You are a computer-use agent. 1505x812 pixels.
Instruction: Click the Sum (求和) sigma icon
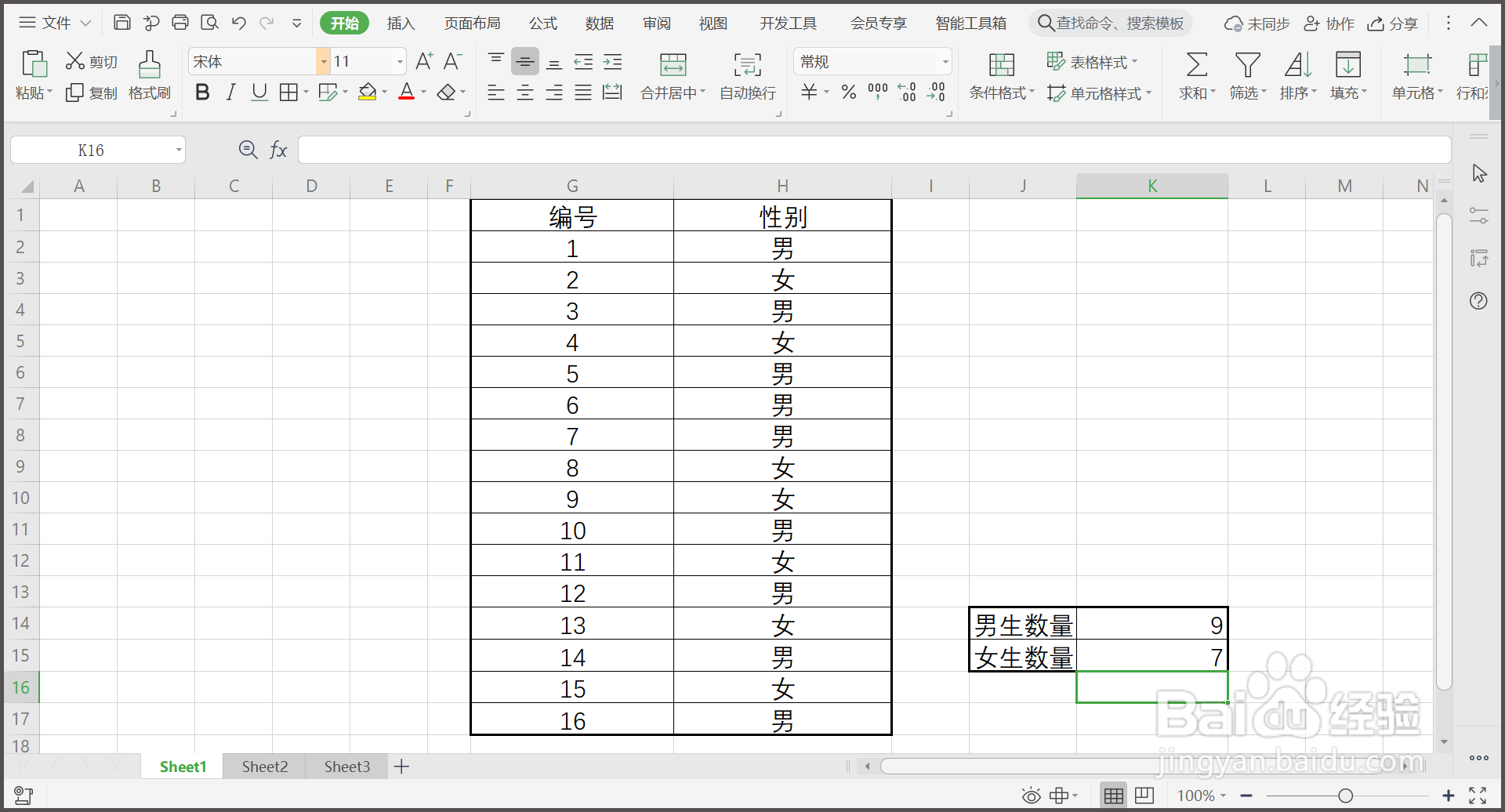point(1197,63)
